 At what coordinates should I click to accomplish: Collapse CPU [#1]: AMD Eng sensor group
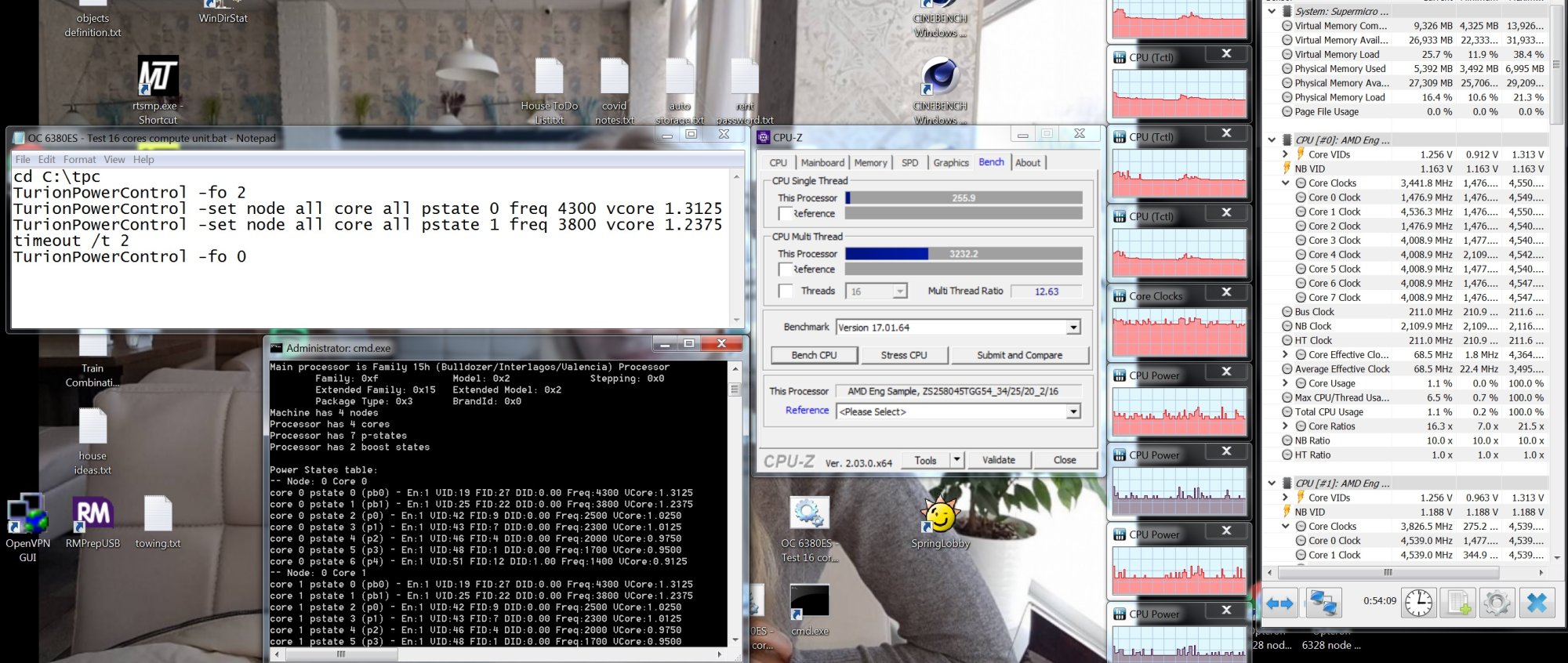coord(1272,483)
